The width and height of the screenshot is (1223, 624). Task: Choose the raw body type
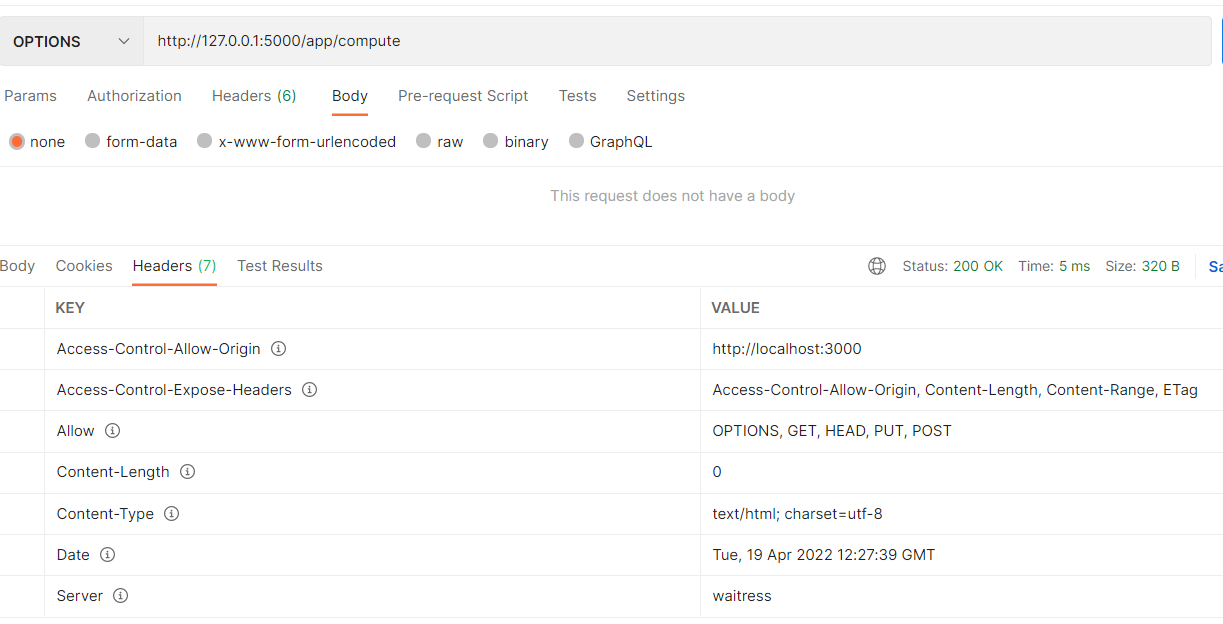pyautogui.click(x=424, y=142)
